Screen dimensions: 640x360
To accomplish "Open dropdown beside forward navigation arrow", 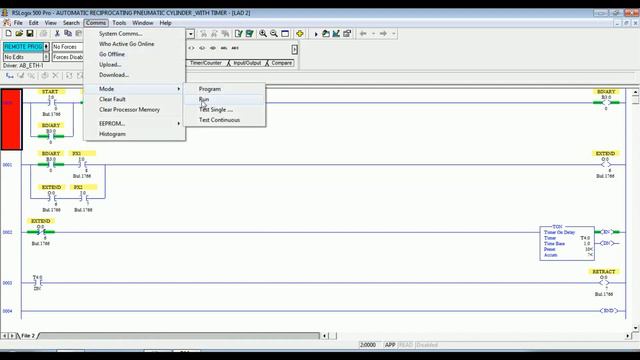I will [x=394, y=33].
